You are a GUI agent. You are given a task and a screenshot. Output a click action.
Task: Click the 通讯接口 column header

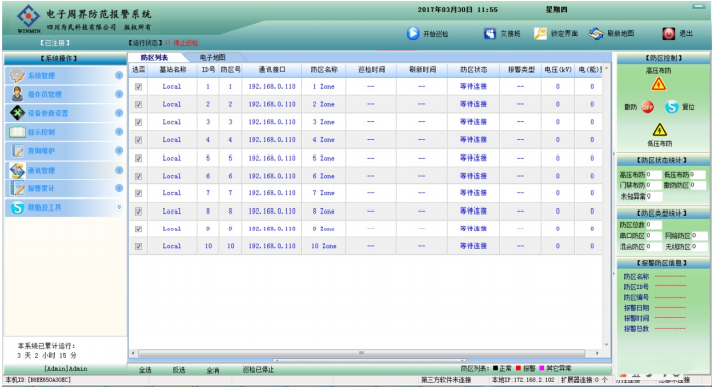click(x=272, y=70)
